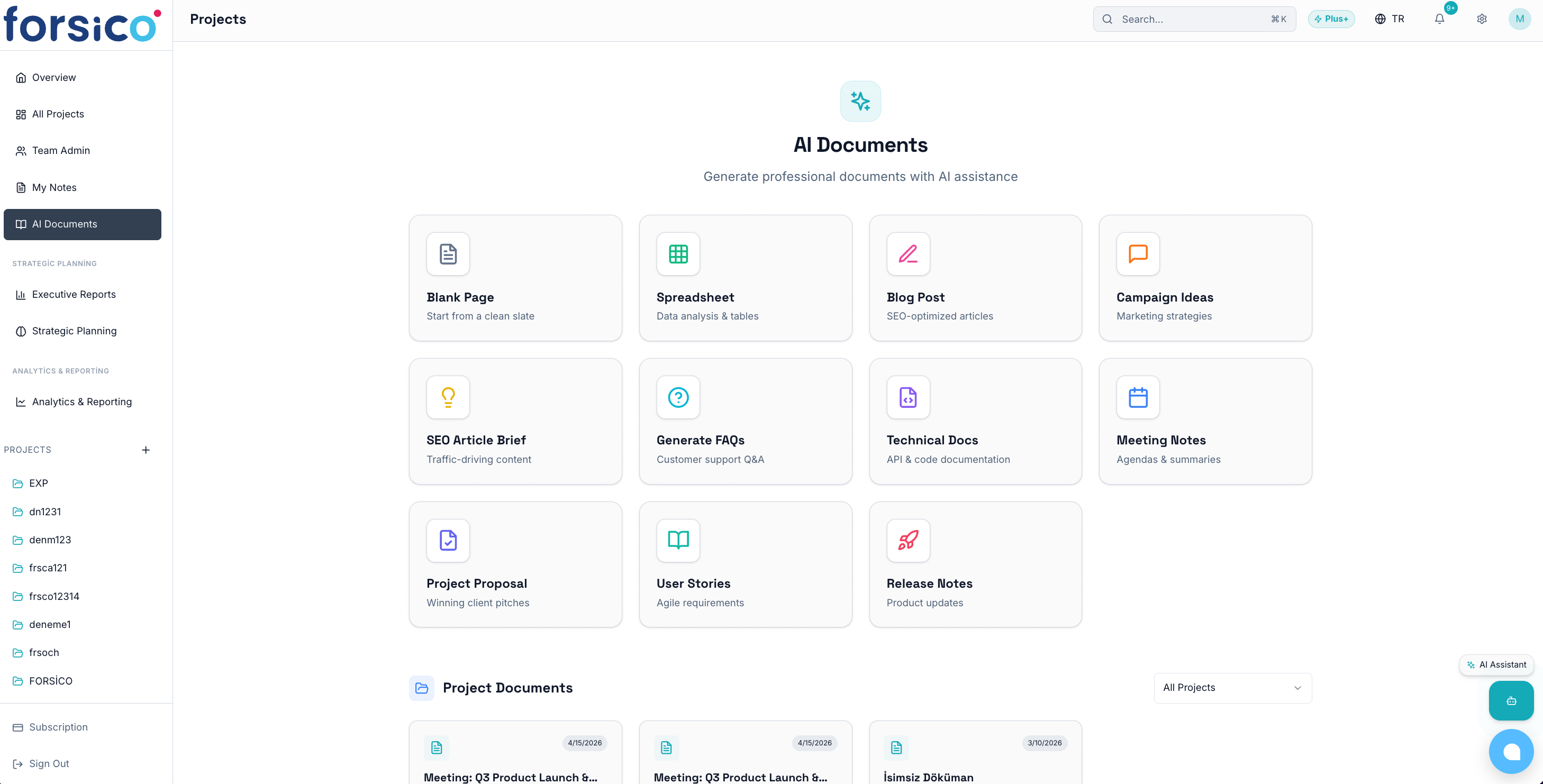The image size is (1543, 784).
Task: Open settings via the gear icon
Action: click(x=1481, y=19)
